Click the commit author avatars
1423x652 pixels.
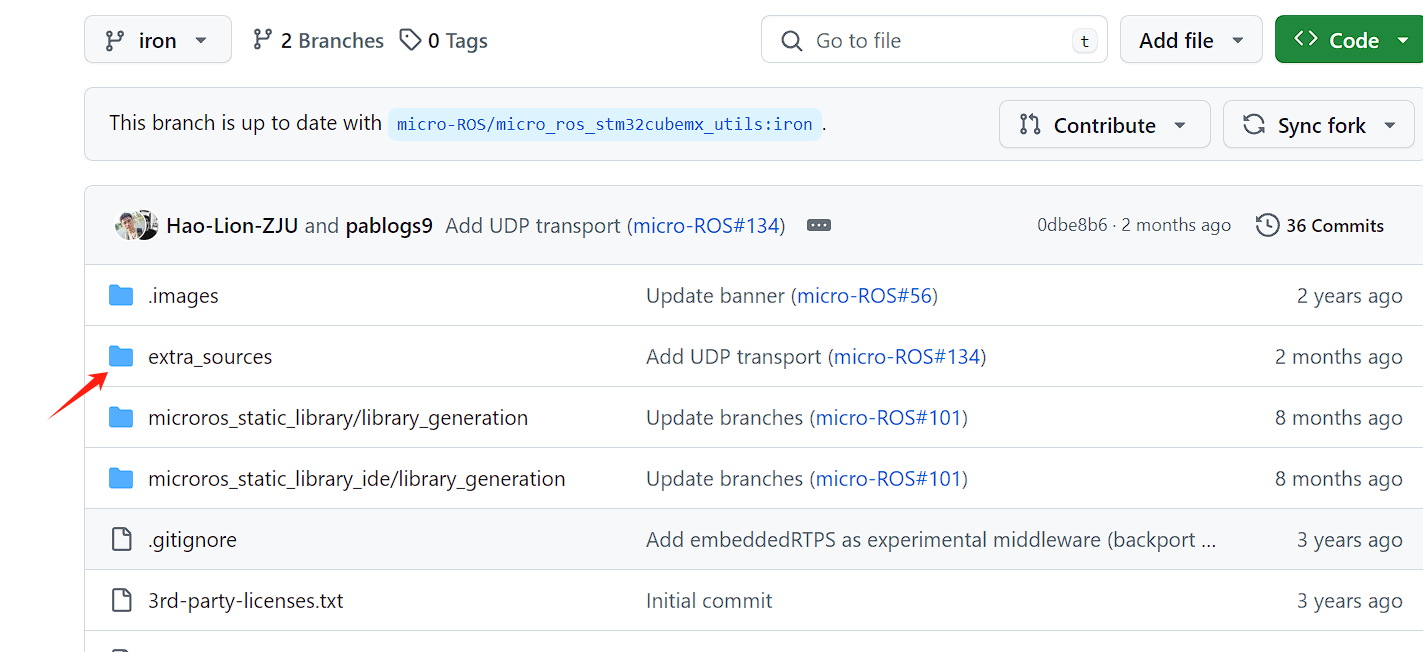[137, 225]
